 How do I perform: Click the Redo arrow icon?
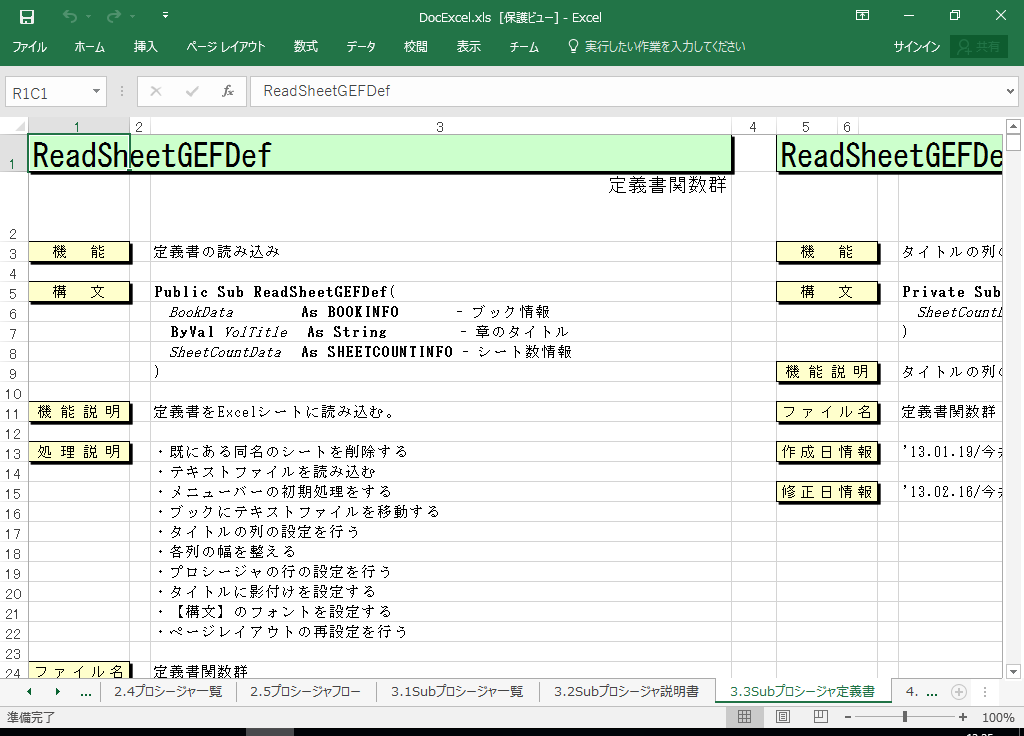pos(113,16)
